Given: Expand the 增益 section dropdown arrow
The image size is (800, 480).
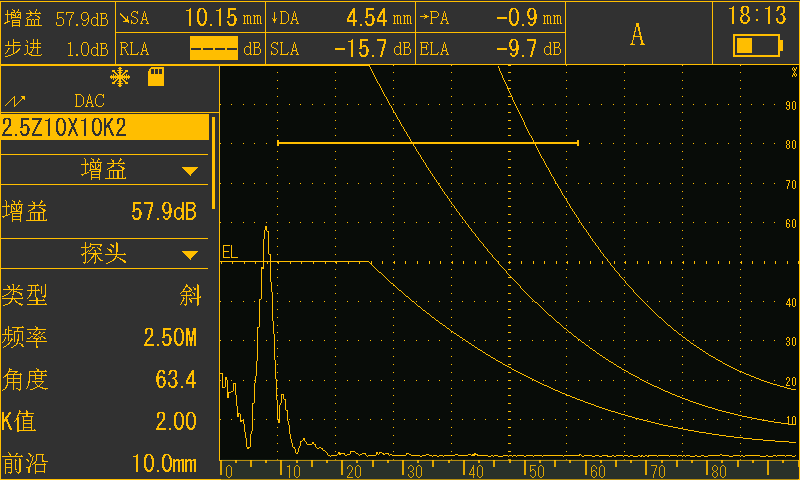Looking at the screenshot, I should [x=190, y=171].
